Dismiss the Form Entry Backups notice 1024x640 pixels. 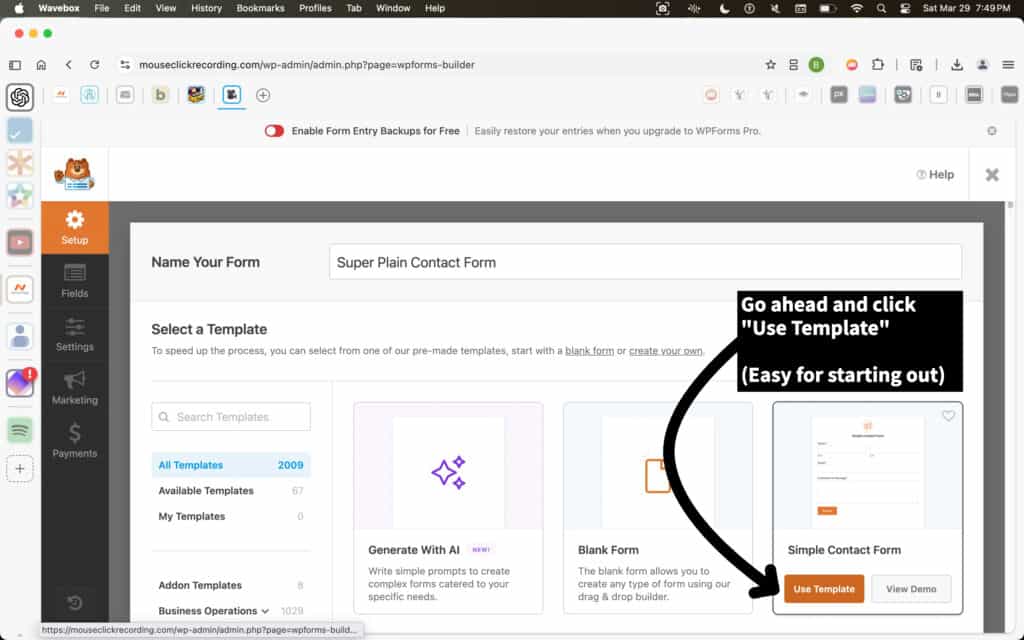pos(991,131)
